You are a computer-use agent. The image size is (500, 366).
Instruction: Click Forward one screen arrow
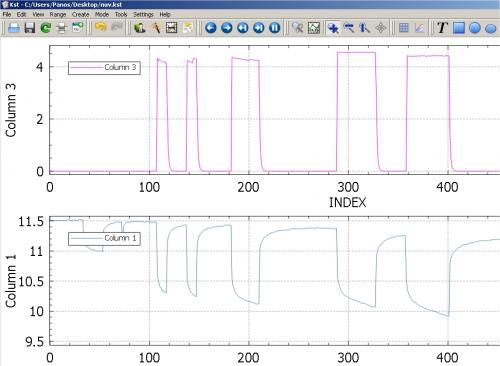227,28
